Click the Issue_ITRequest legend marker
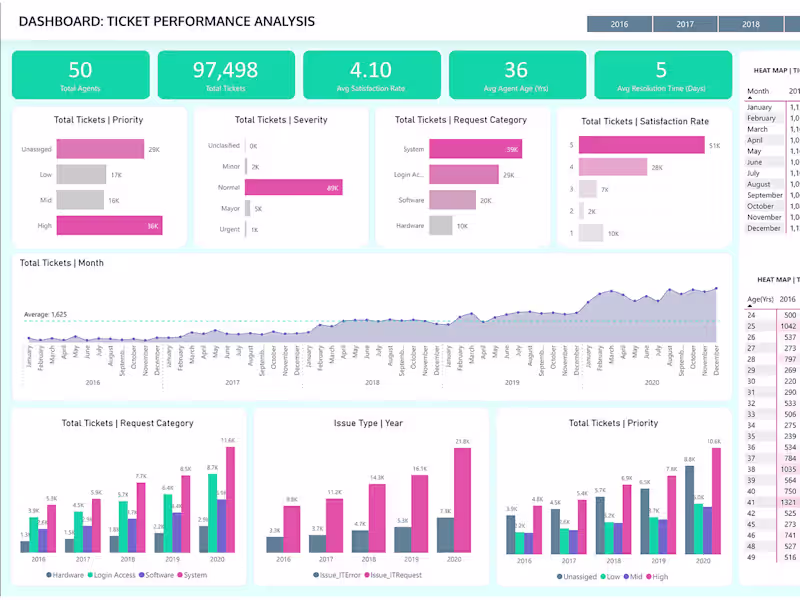The width and height of the screenshot is (800, 600). pyautogui.click(x=367, y=575)
